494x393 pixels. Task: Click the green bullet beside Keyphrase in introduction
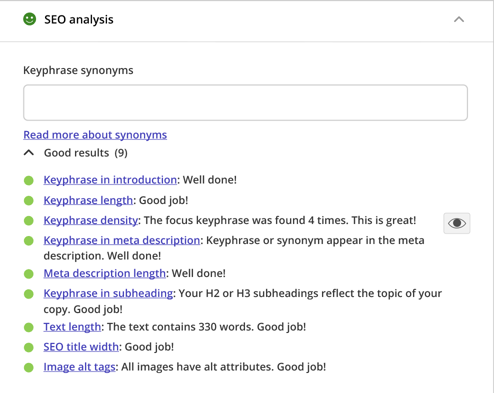(29, 181)
